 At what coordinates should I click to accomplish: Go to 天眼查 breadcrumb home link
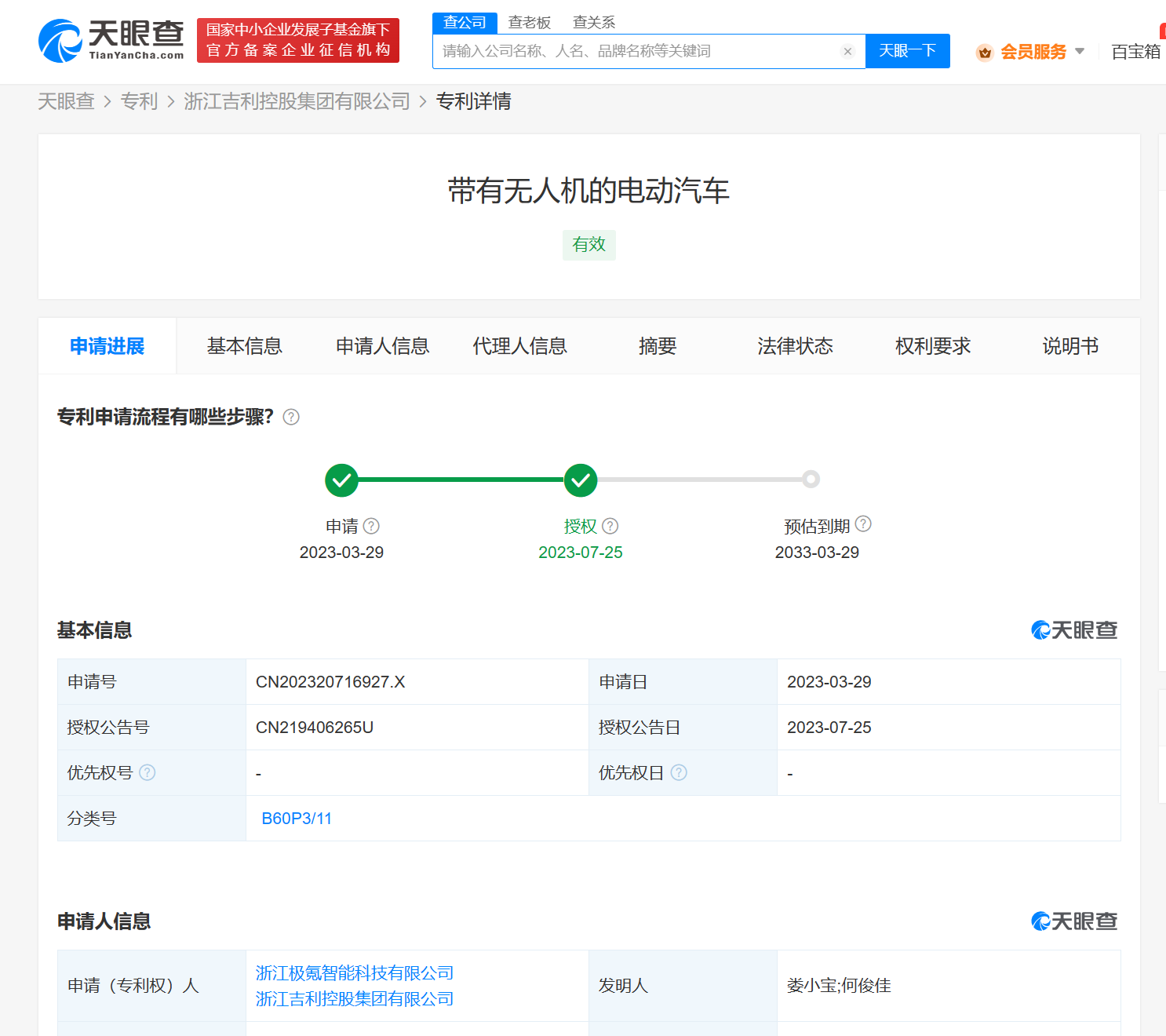pyautogui.click(x=66, y=101)
